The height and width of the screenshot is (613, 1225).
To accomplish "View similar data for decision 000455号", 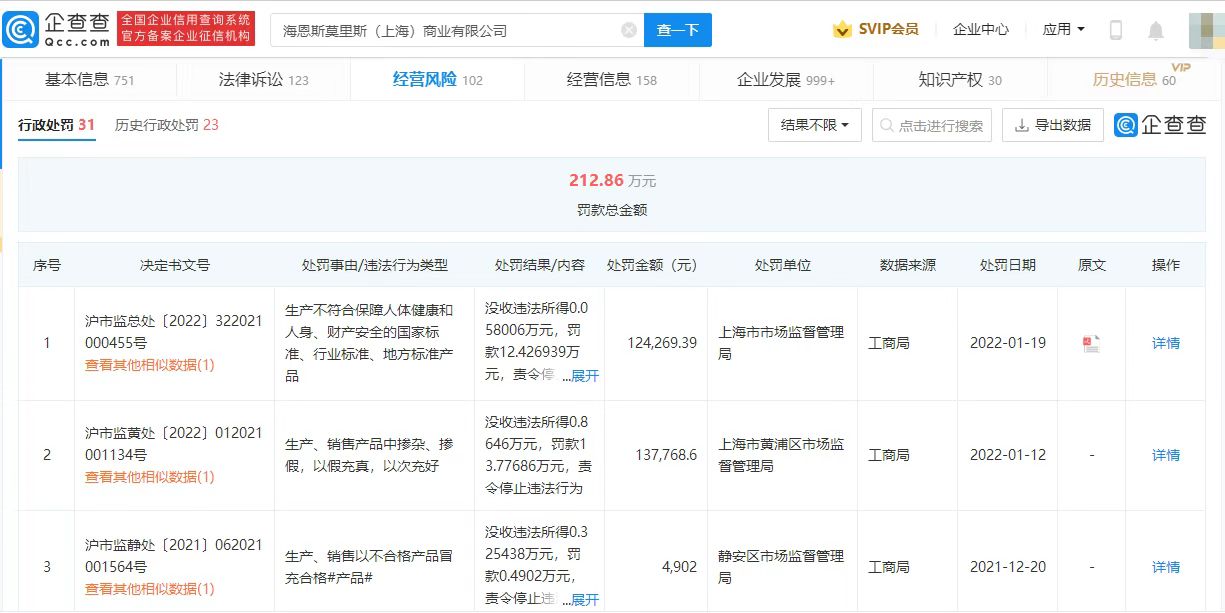I will tap(150, 365).
